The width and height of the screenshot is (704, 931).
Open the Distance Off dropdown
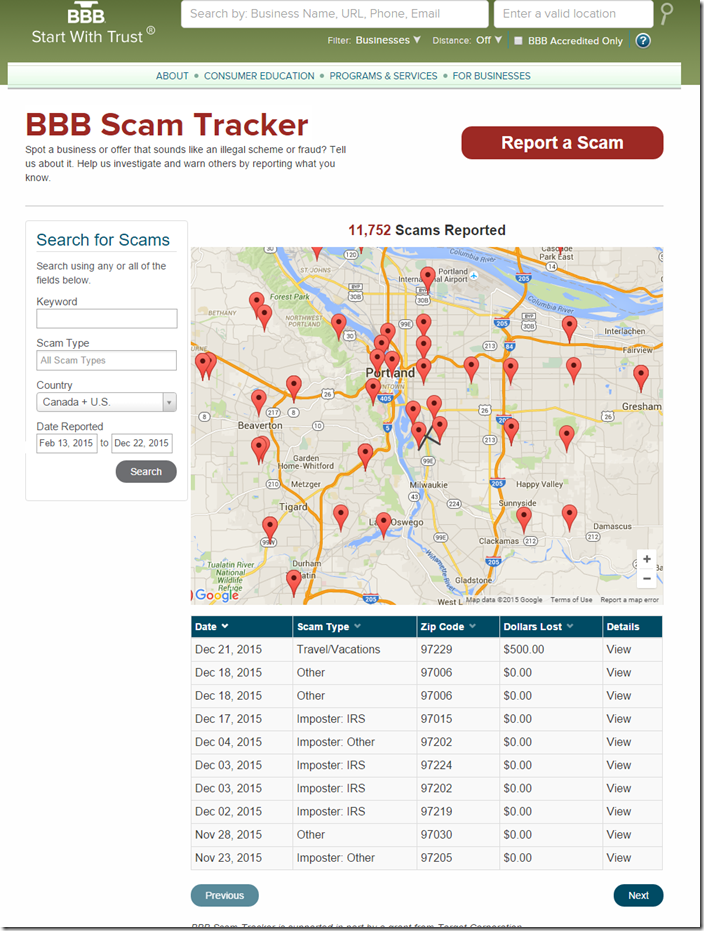tap(489, 40)
